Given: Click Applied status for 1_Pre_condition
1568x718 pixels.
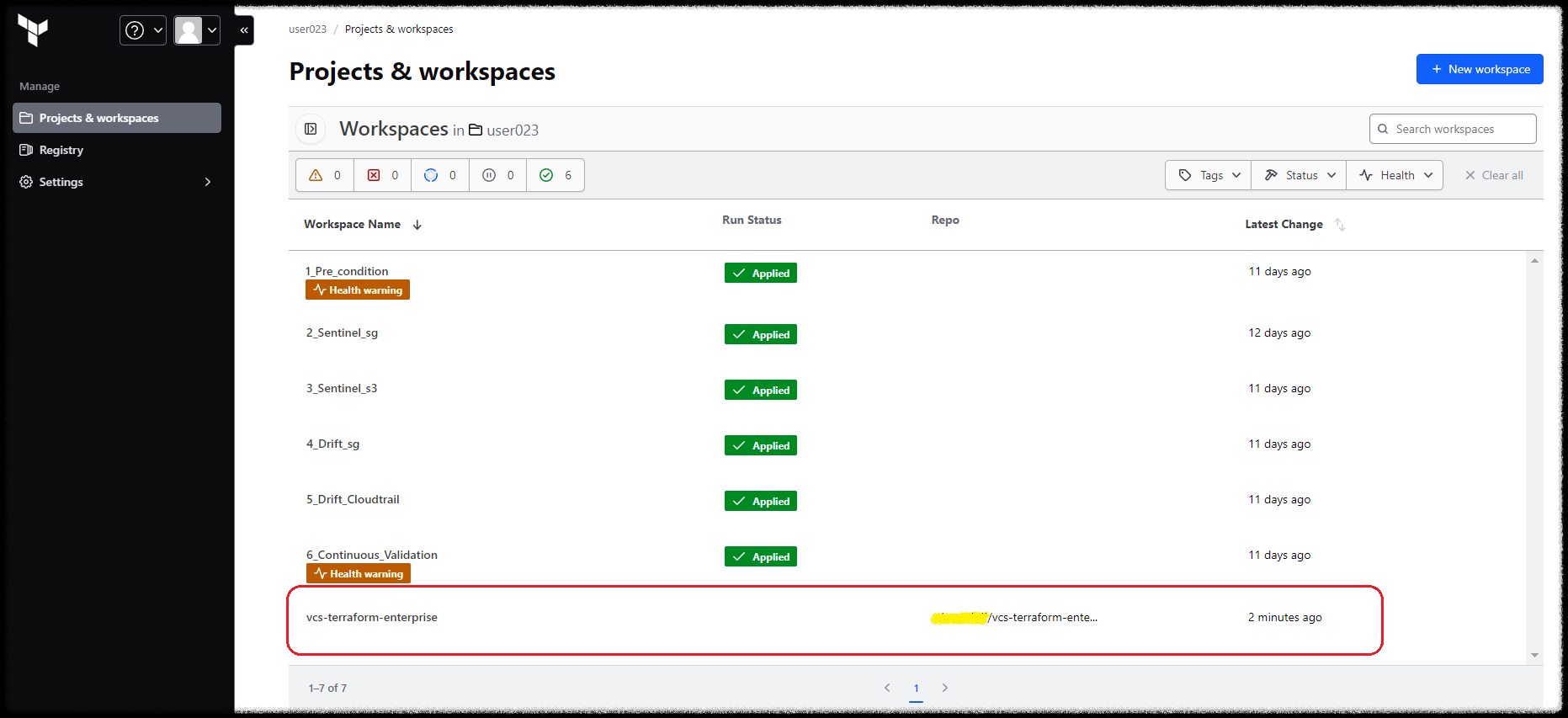Looking at the screenshot, I should pos(761,273).
